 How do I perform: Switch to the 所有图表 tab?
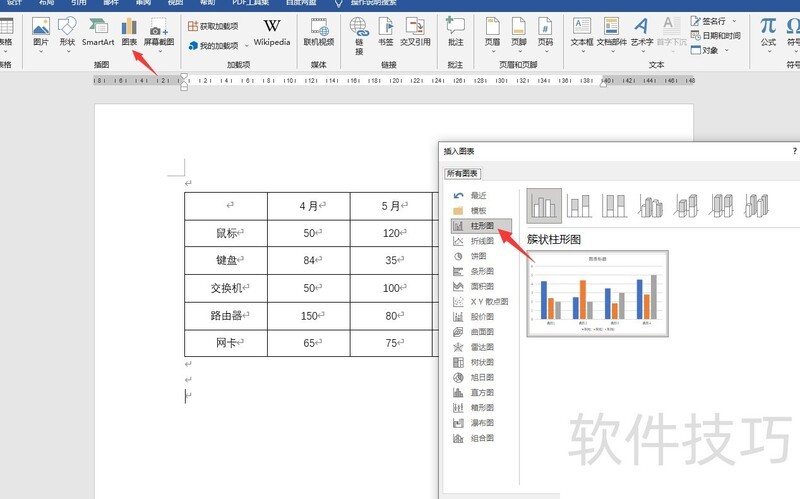pyautogui.click(x=462, y=173)
